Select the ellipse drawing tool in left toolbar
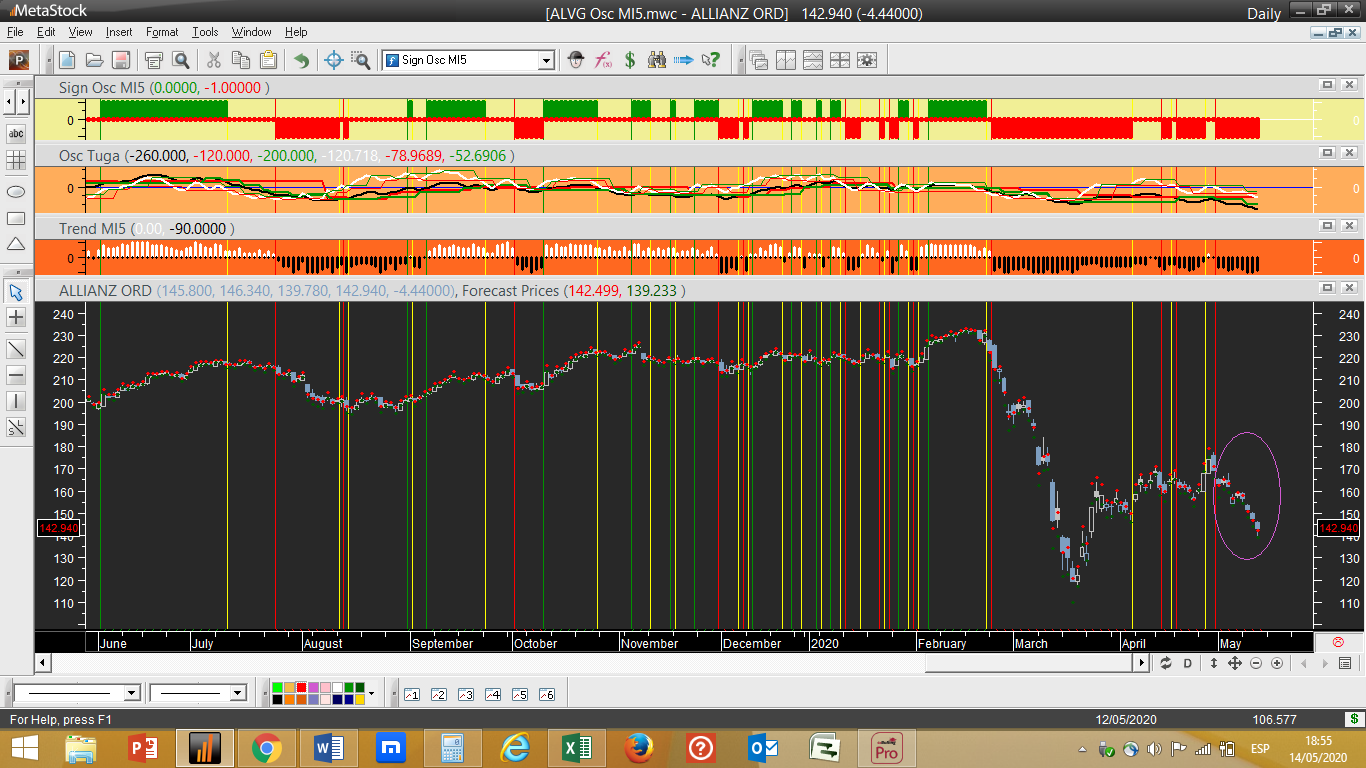This screenshot has width=1366, height=768. pyautogui.click(x=16, y=190)
